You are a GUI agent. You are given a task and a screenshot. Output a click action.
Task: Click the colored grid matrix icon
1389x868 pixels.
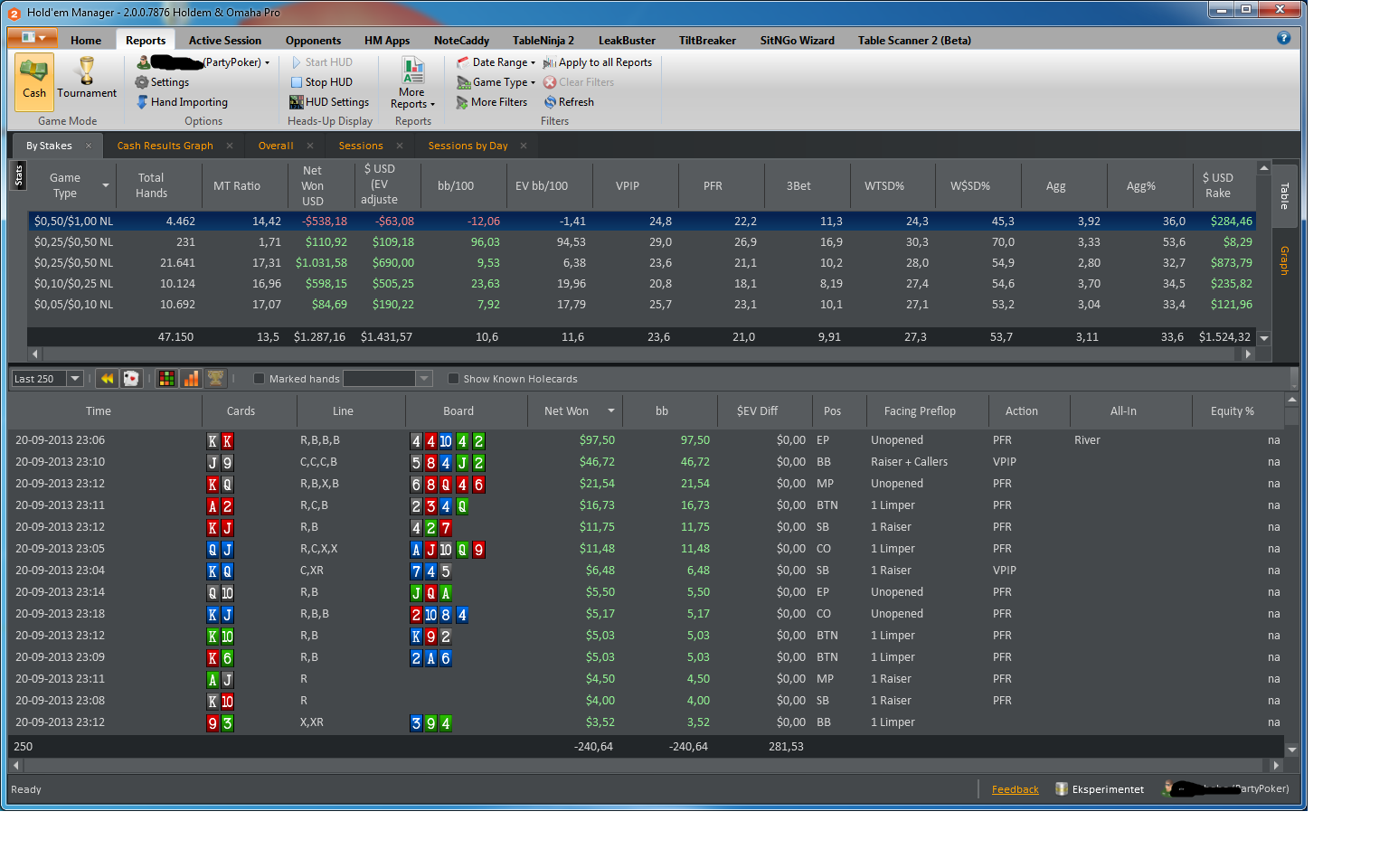[166, 379]
